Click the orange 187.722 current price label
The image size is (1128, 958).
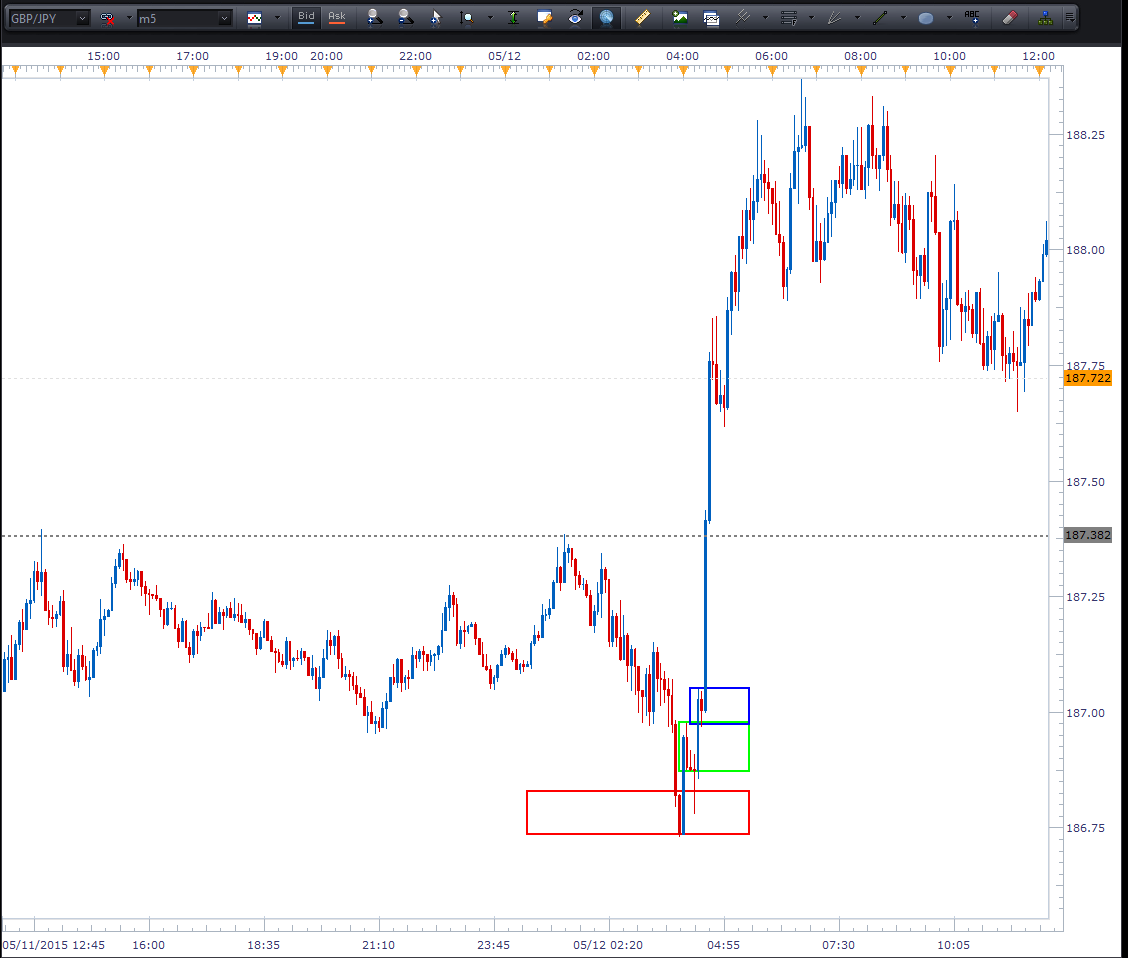tap(1088, 378)
